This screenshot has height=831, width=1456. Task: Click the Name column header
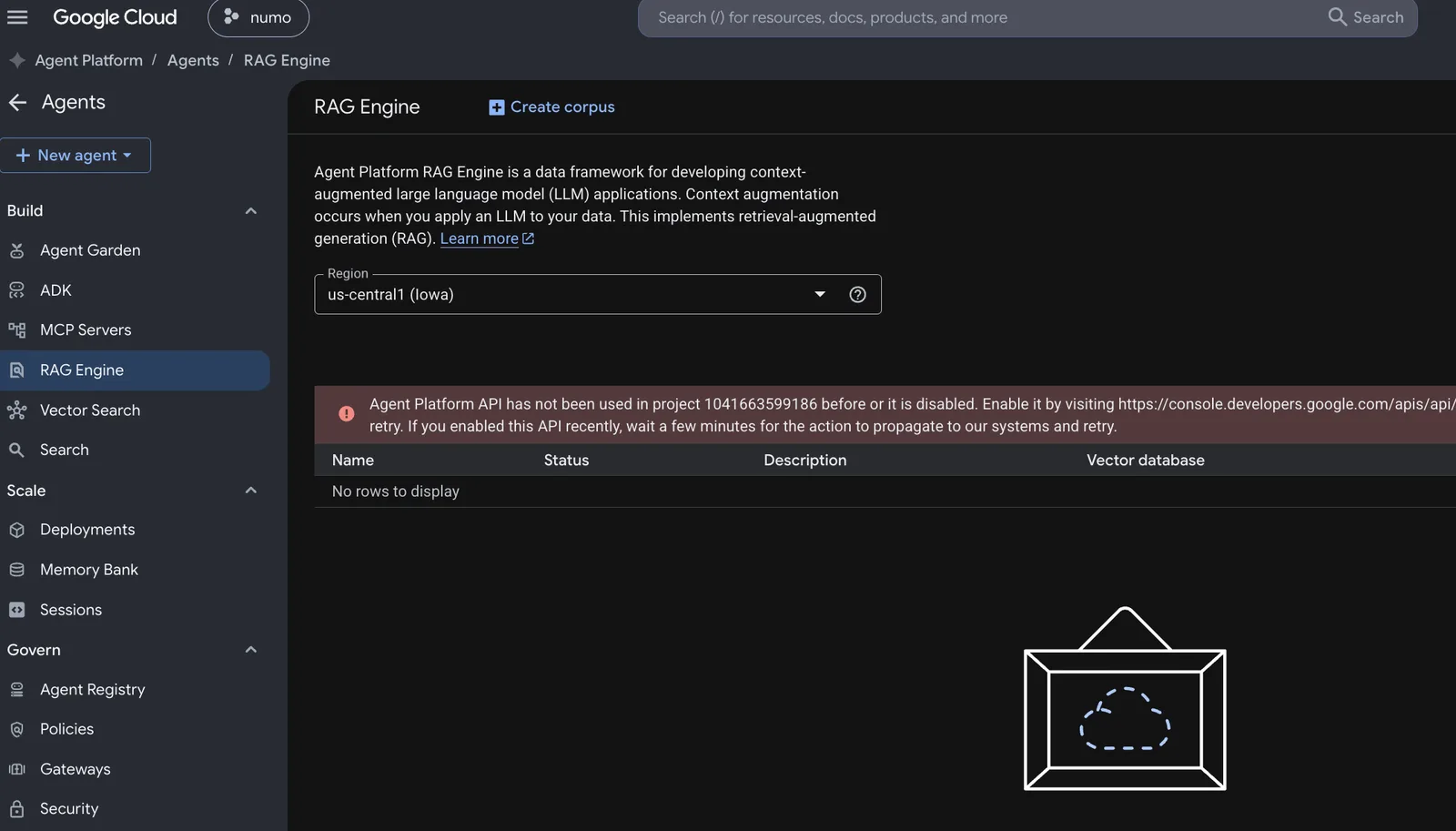(353, 461)
